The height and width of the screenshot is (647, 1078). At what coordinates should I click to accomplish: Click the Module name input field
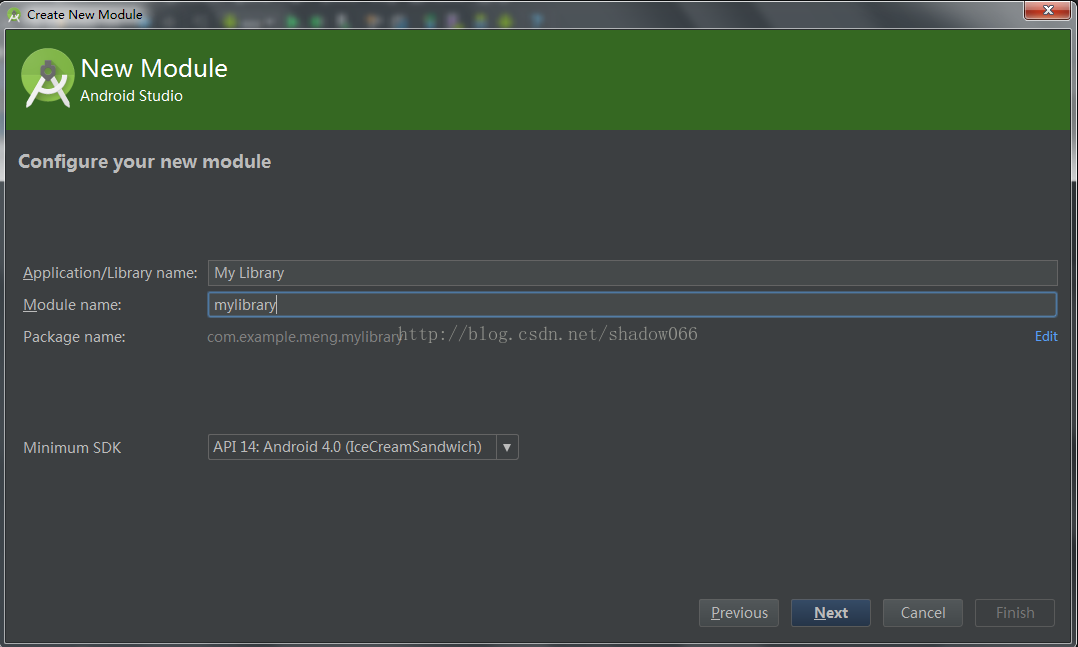632,305
